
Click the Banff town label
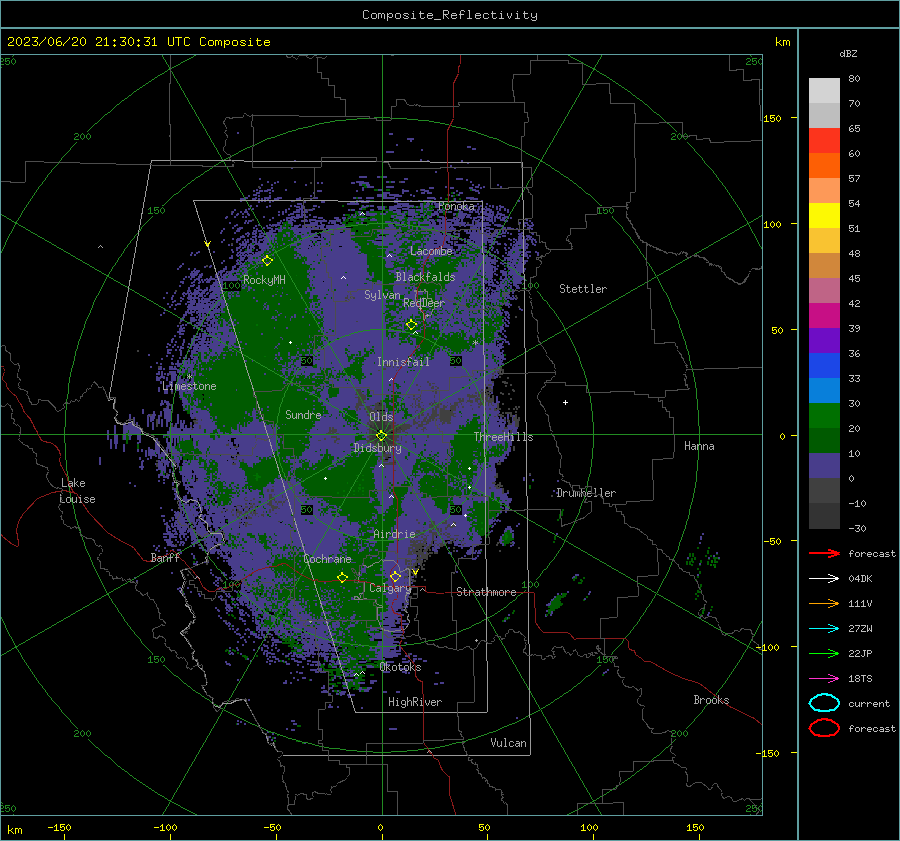point(165,557)
